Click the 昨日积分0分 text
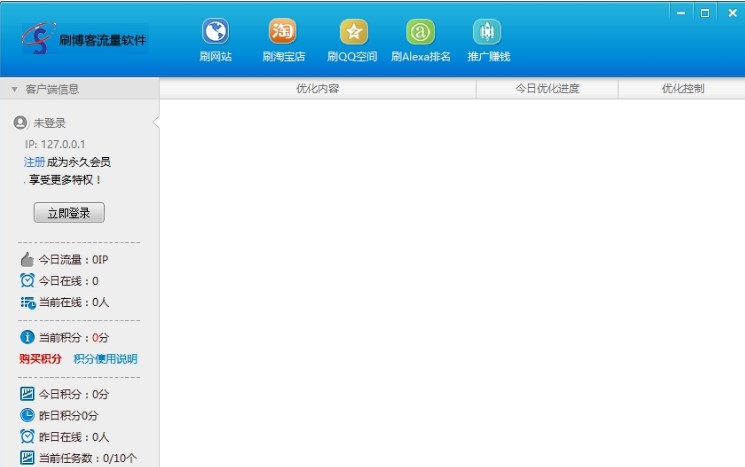745x467 pixels. (68, 415)
